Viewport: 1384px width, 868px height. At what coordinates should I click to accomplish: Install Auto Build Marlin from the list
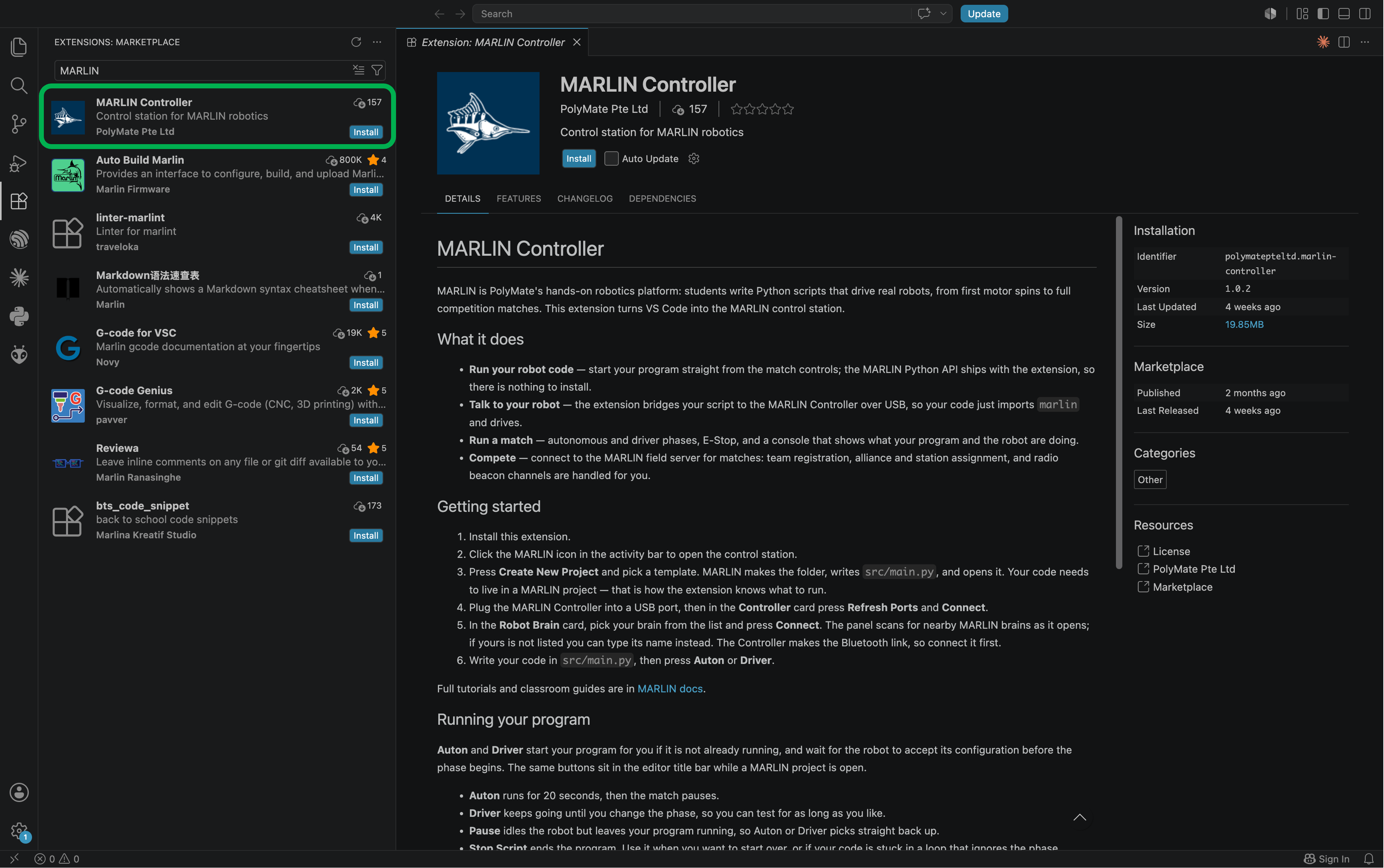coord(366,190)
